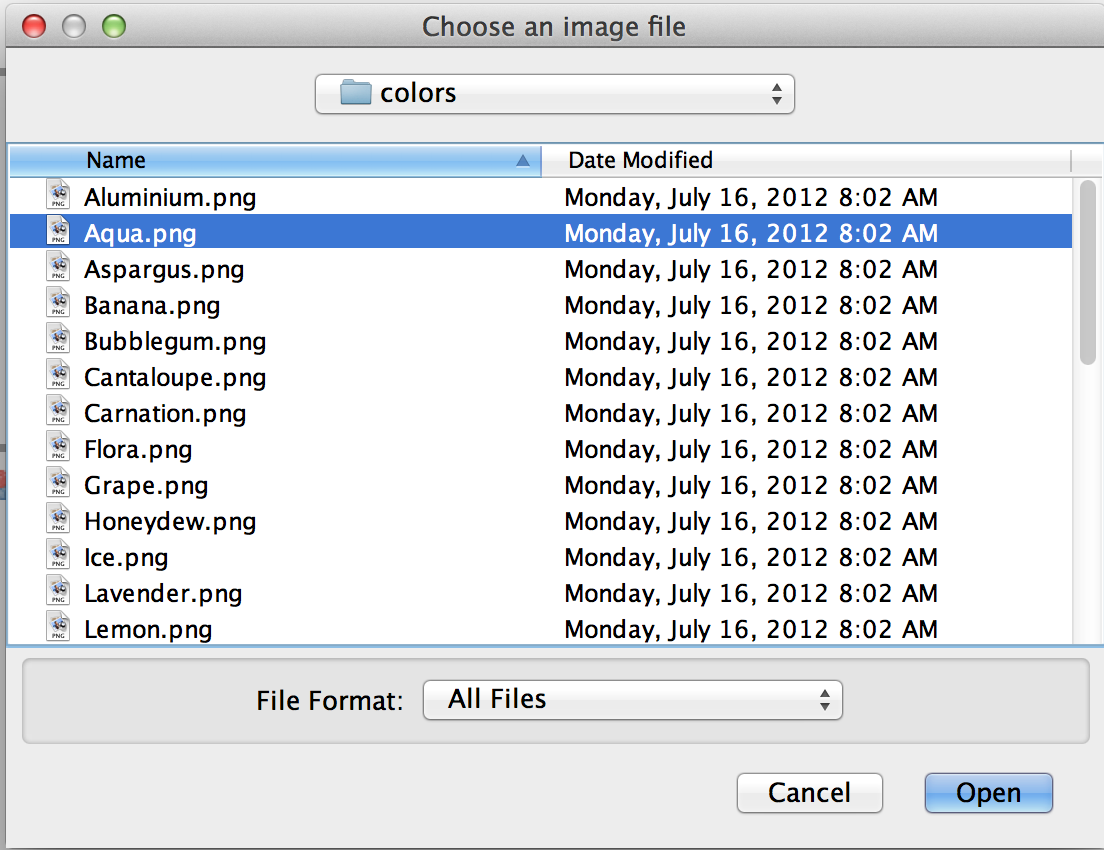Click the colors folder icon in the path popup
Image resolution: width=1104 pixels, height=850 pixels.
355,93
